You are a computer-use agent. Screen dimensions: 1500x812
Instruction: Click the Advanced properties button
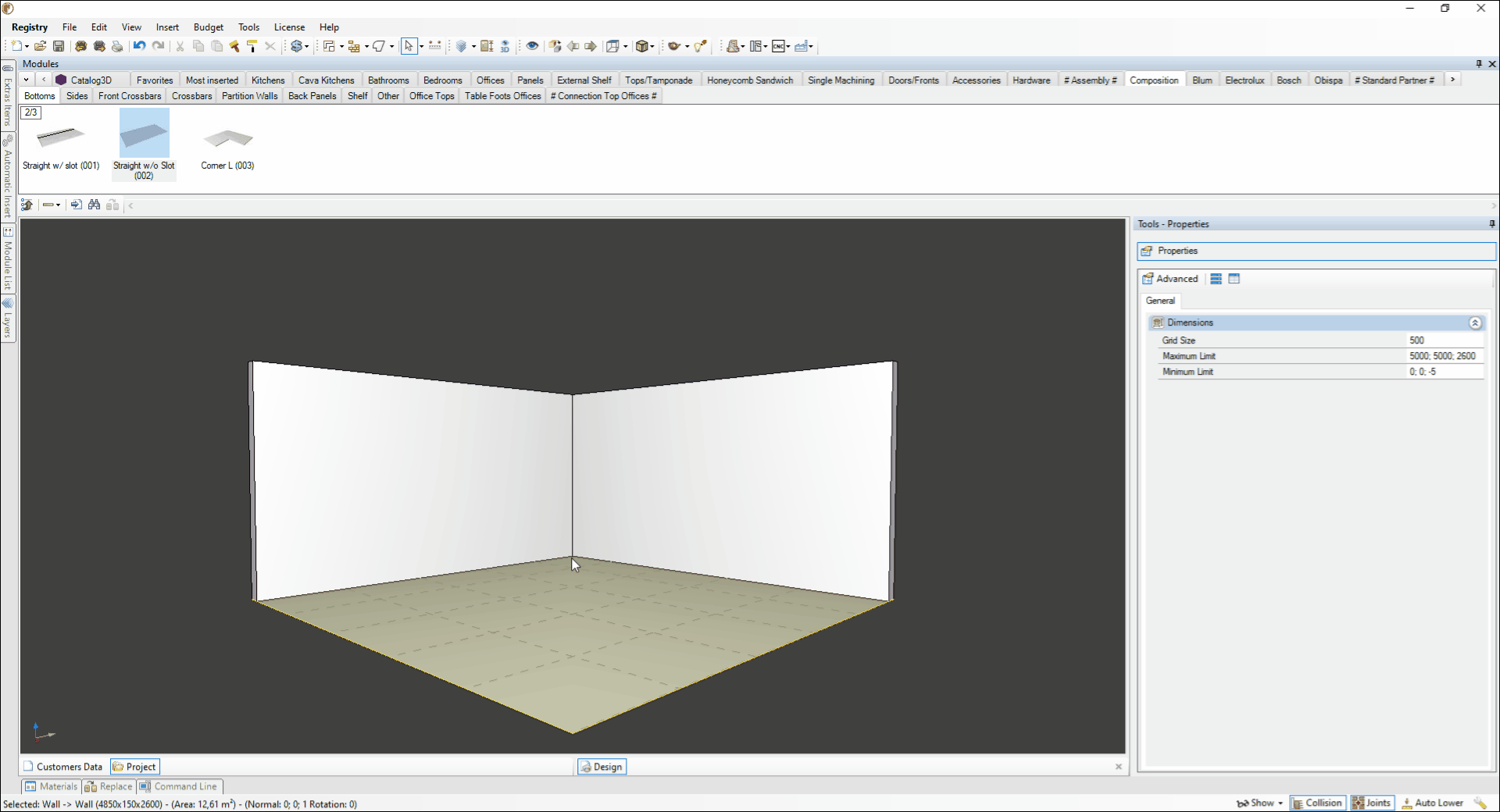1170,279
